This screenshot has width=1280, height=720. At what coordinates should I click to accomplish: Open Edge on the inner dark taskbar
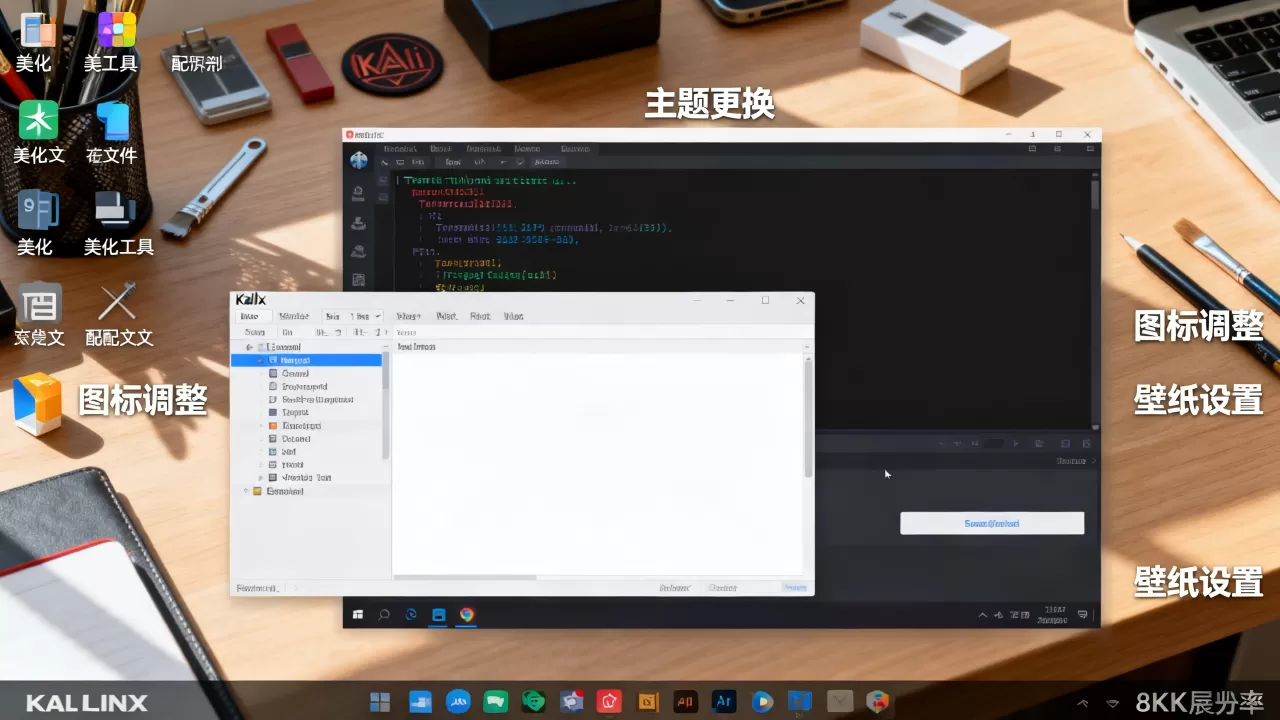tap(411, 614)
